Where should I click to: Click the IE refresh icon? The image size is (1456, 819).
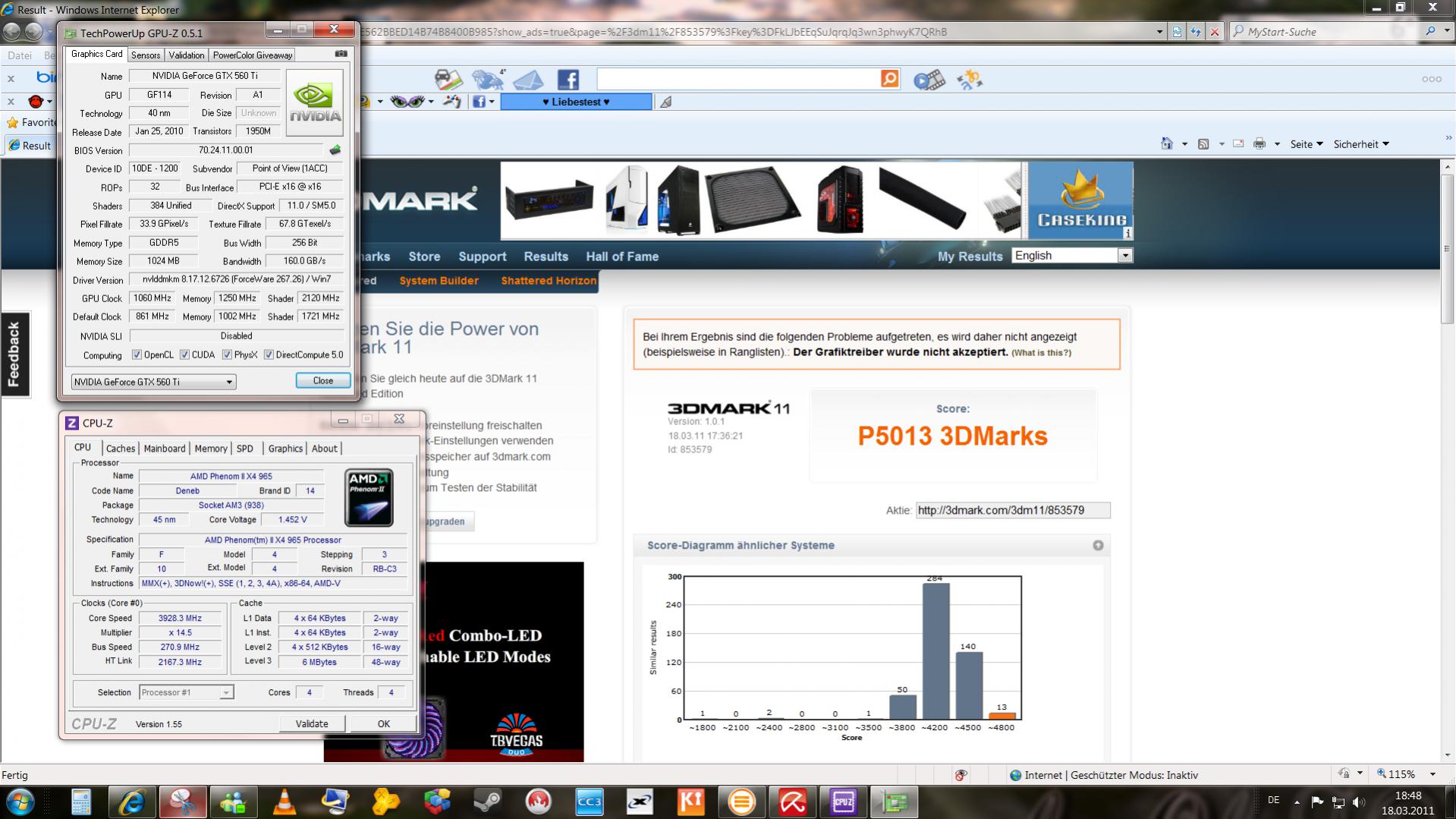(x=1196, y=32)
